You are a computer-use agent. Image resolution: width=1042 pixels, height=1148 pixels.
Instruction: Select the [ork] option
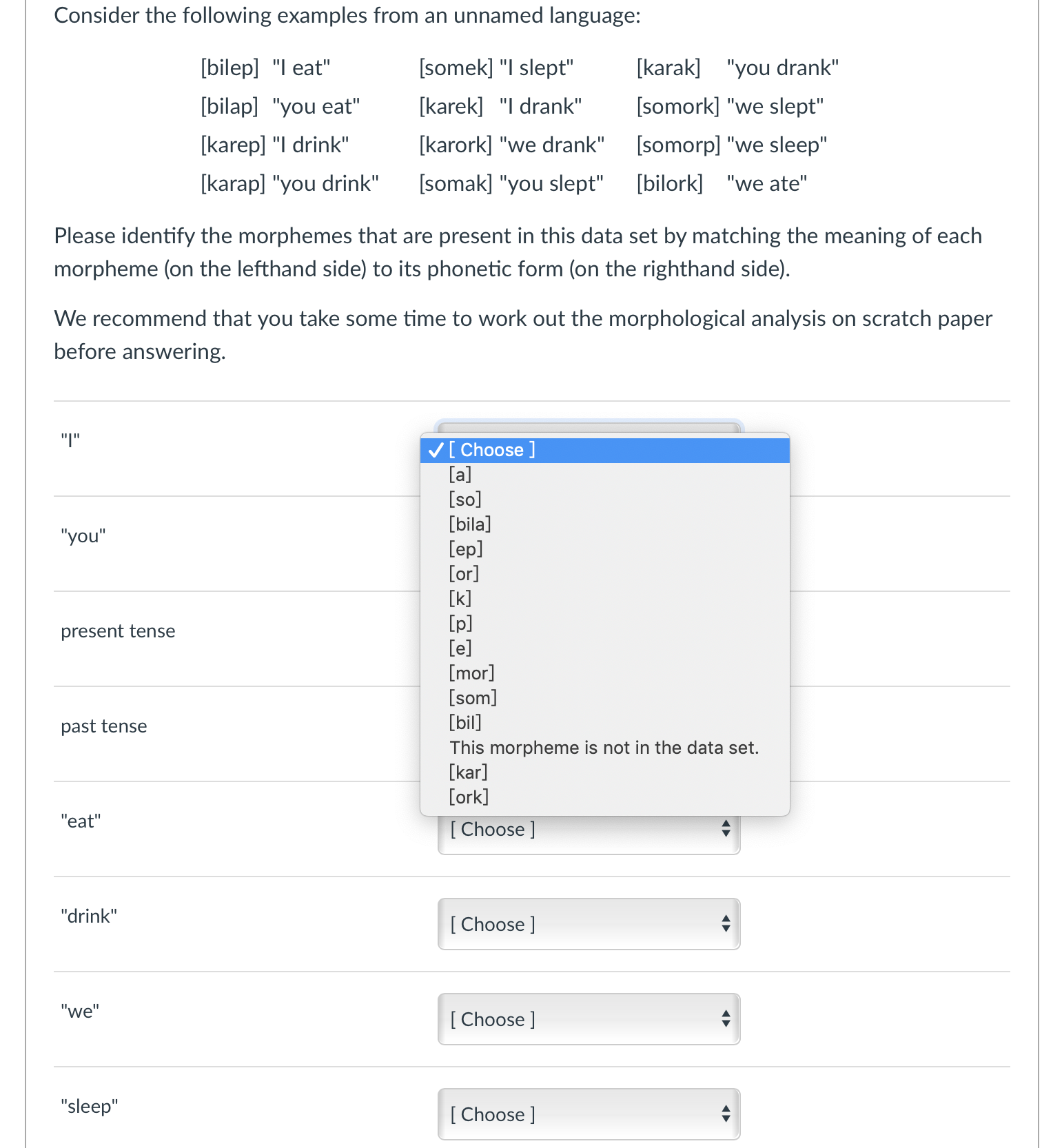604,797
